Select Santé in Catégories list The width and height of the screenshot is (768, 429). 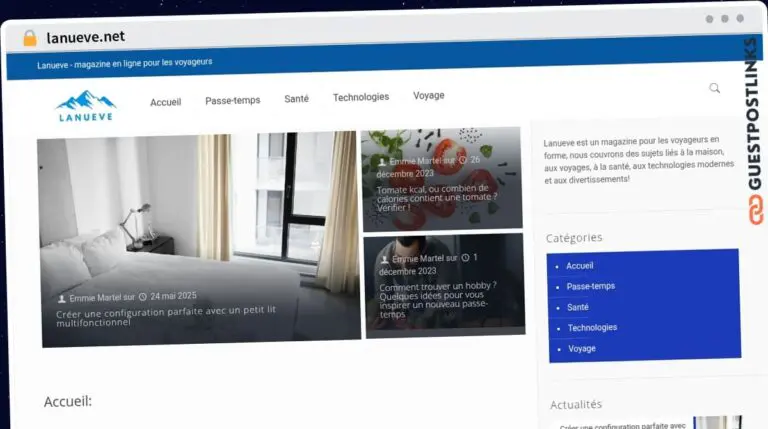coord(577,307)
